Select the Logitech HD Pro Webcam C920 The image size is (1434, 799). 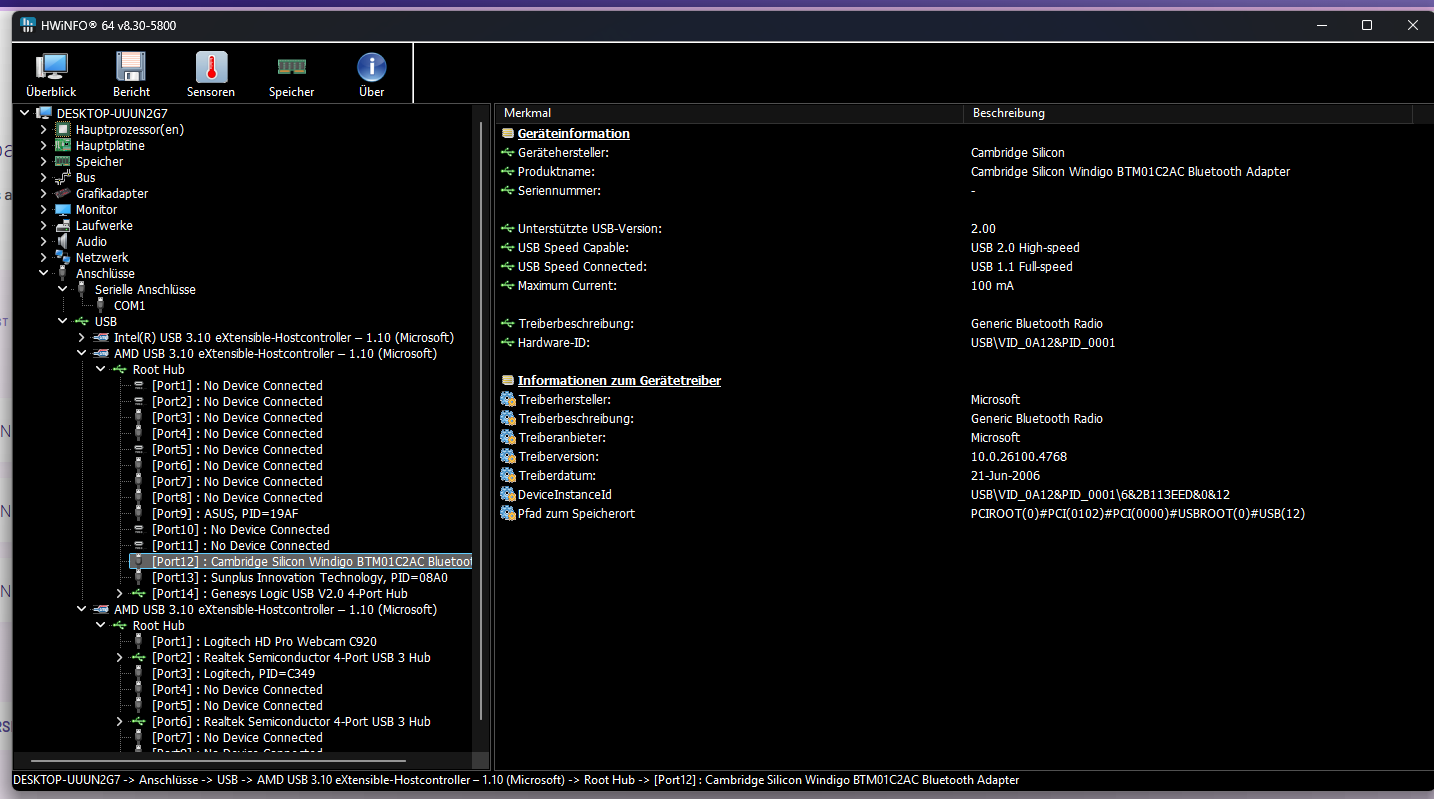click(x=264, y=641)
